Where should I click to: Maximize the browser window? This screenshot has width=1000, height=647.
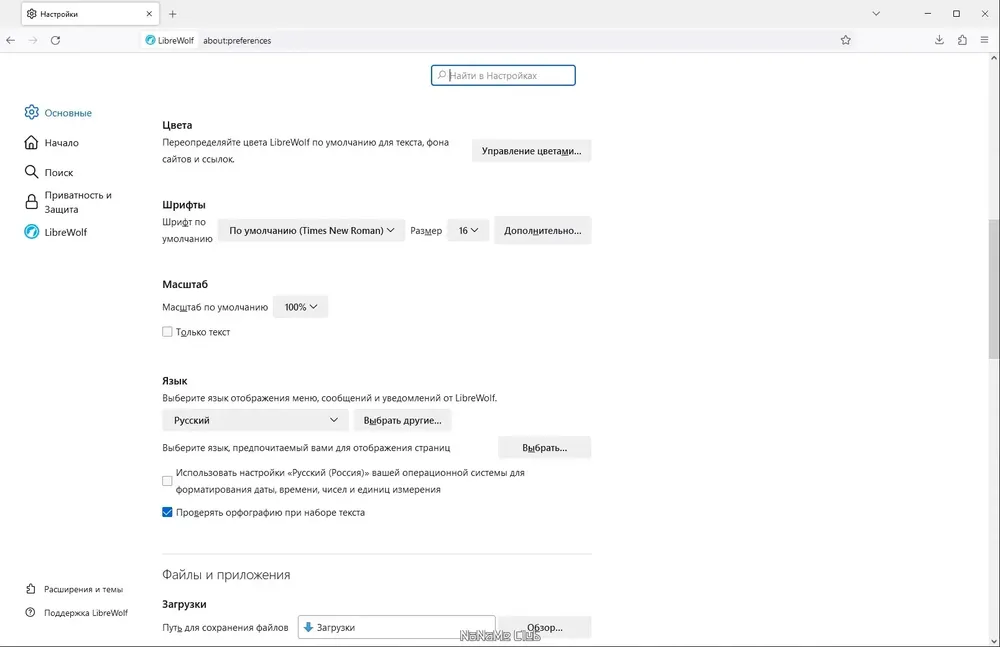pyautogui.click(x=957, y=13)
